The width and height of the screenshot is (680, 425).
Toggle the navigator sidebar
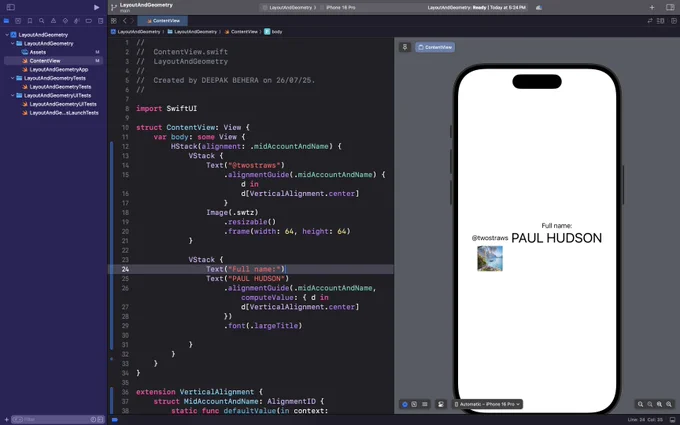[x=10, y=7]
